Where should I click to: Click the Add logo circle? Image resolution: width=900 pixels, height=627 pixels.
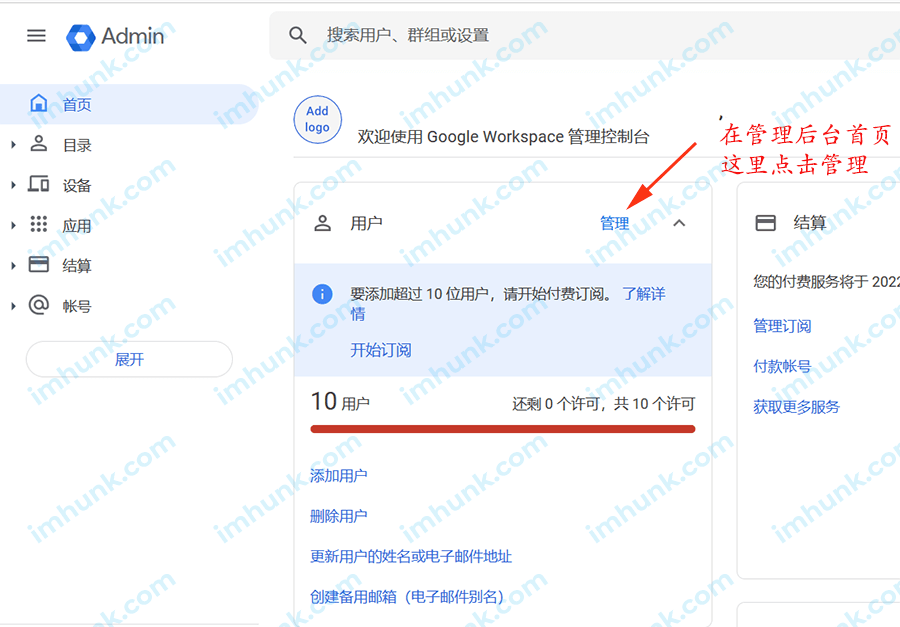(317, 119)
